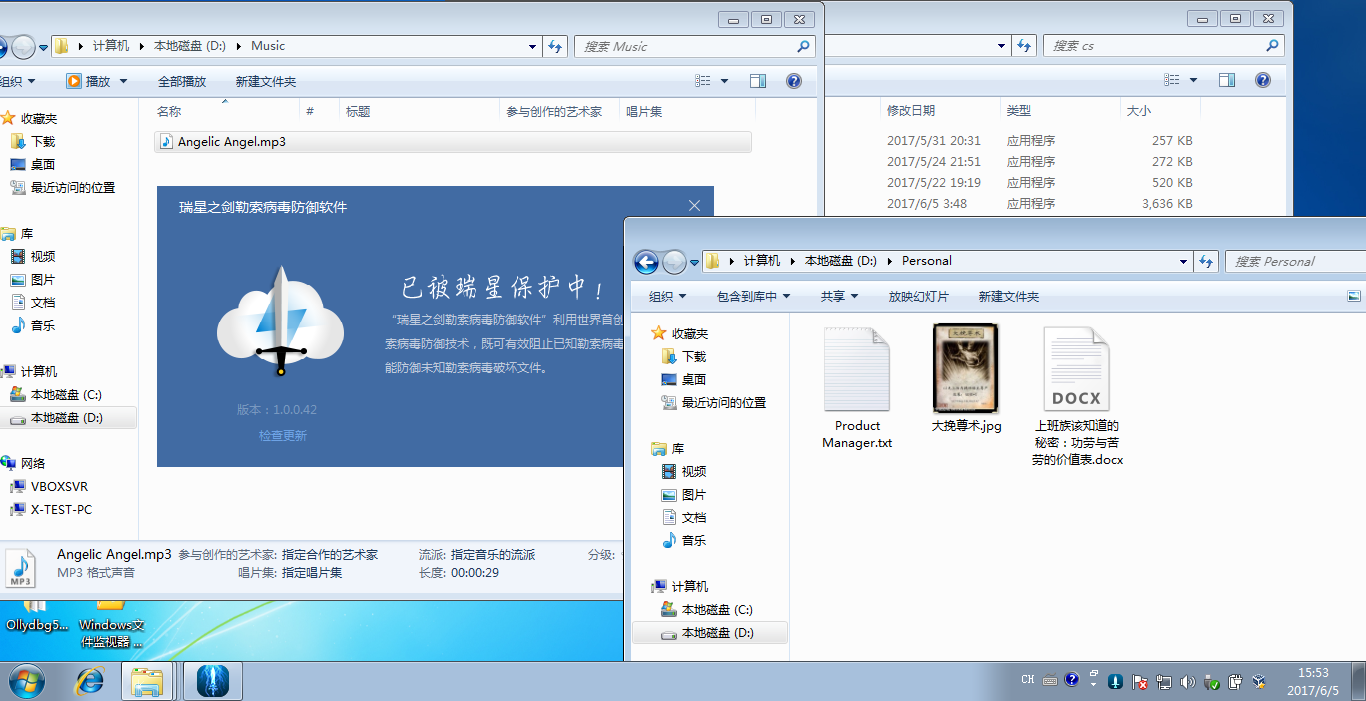Viewport: 1366px width, 701px height.
Task: Click 新建文件夹 in Personal window toolbar
Action: (x=1009, y=297)
